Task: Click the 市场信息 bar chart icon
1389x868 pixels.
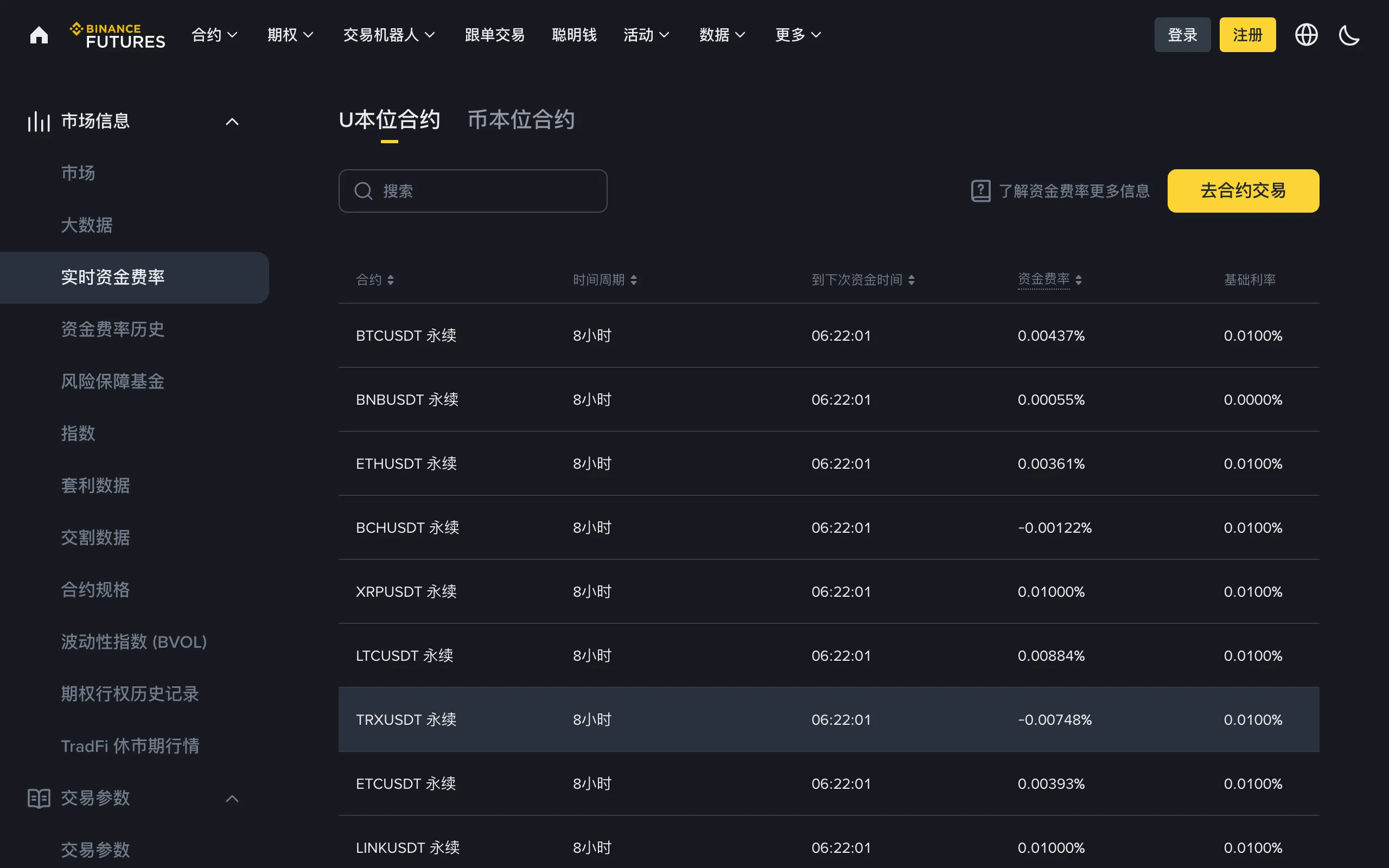Action: 39,121
